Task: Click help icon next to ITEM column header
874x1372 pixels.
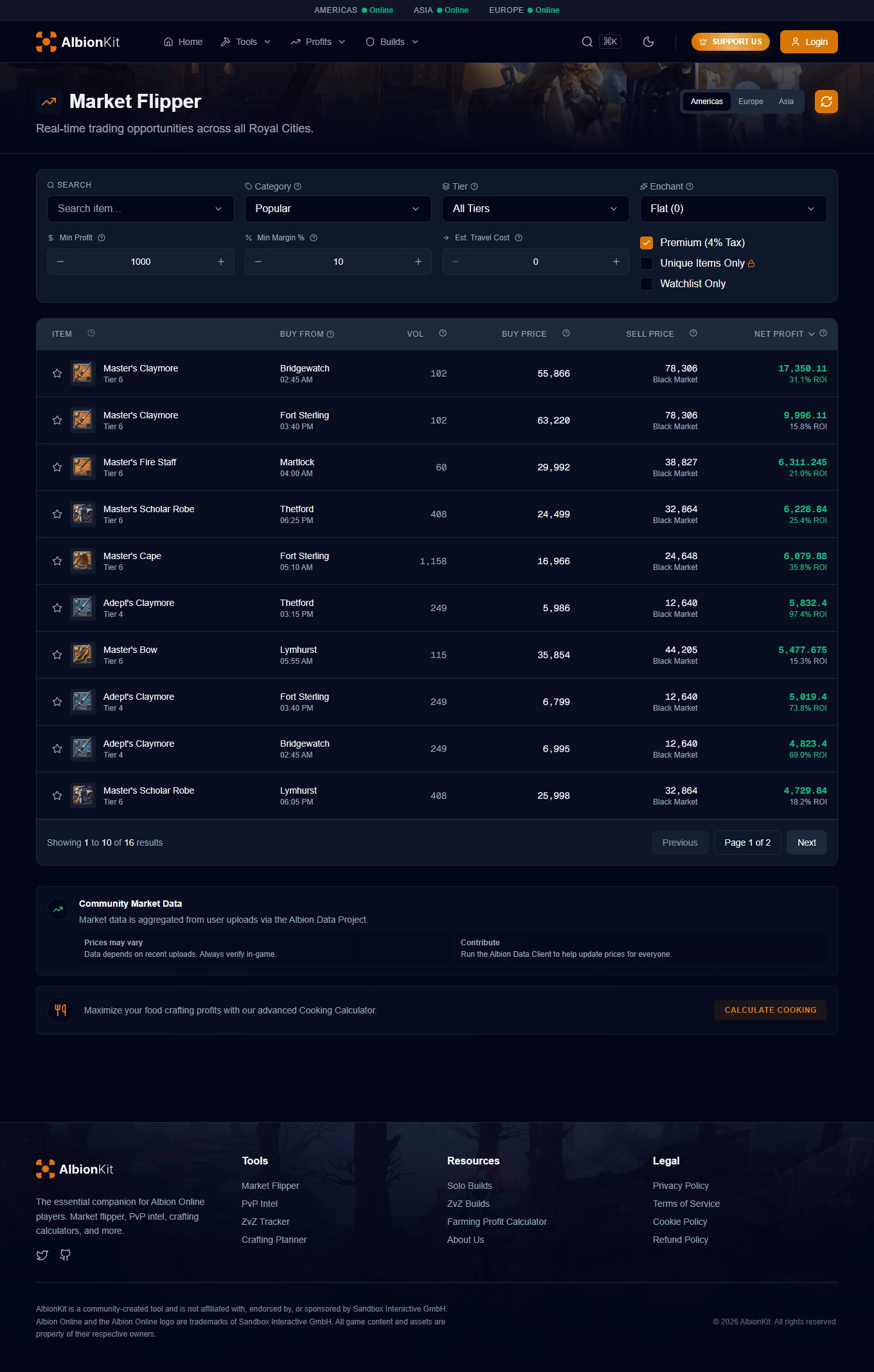Action: 91,333
